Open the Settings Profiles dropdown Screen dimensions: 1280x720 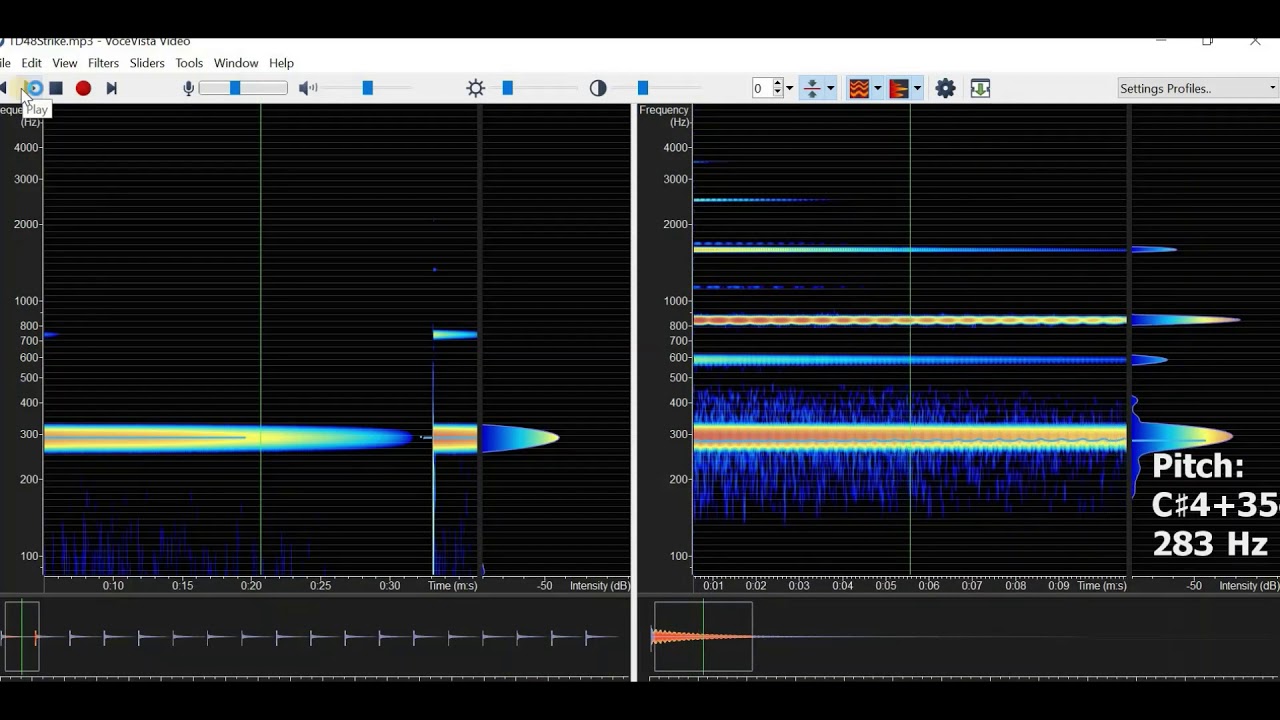click(1198, 88)
